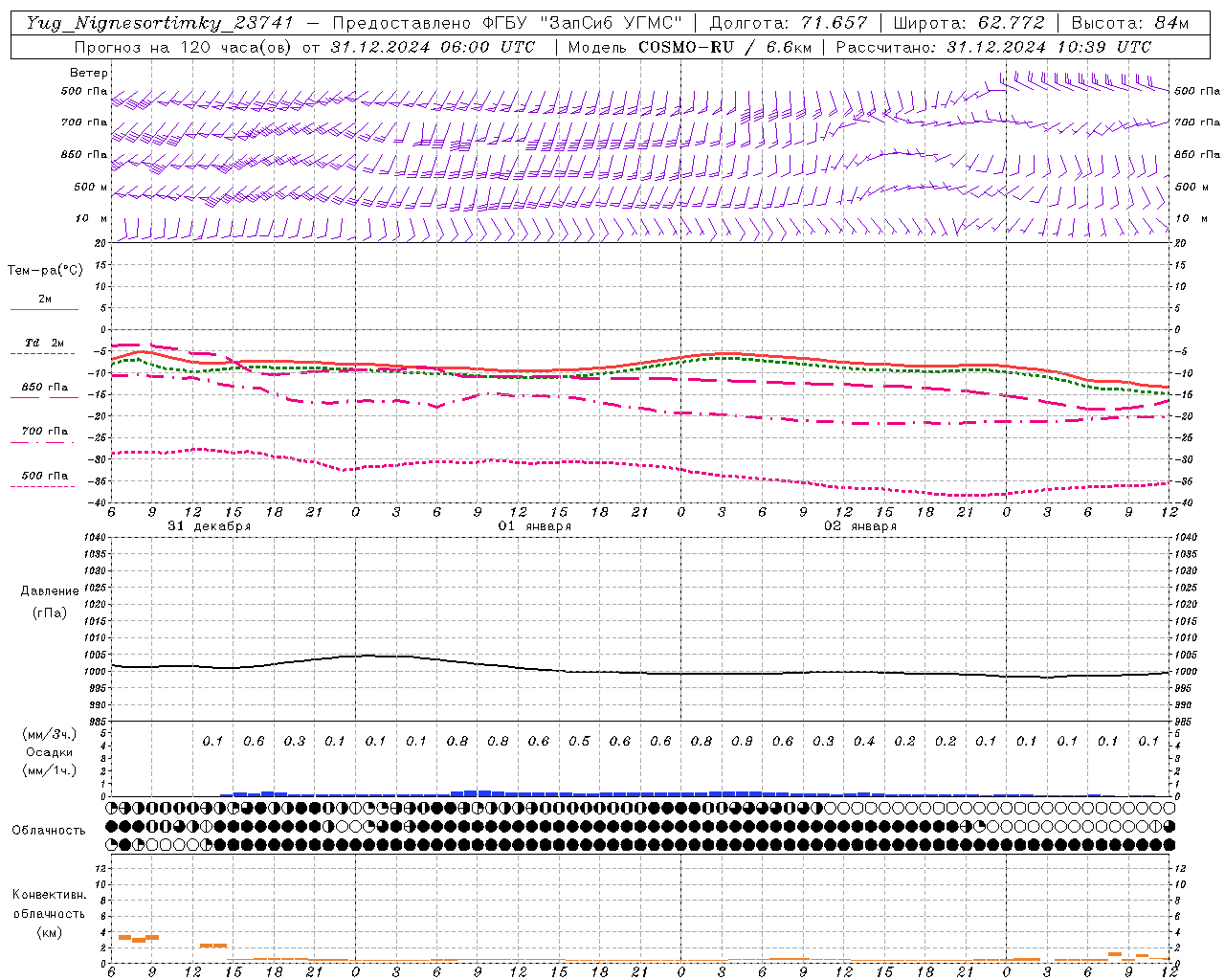The width and height of the screenshot is (1225, 980).
Task: Click the Конвективн. convective cloud label
Action: click(x=49, y=895)
